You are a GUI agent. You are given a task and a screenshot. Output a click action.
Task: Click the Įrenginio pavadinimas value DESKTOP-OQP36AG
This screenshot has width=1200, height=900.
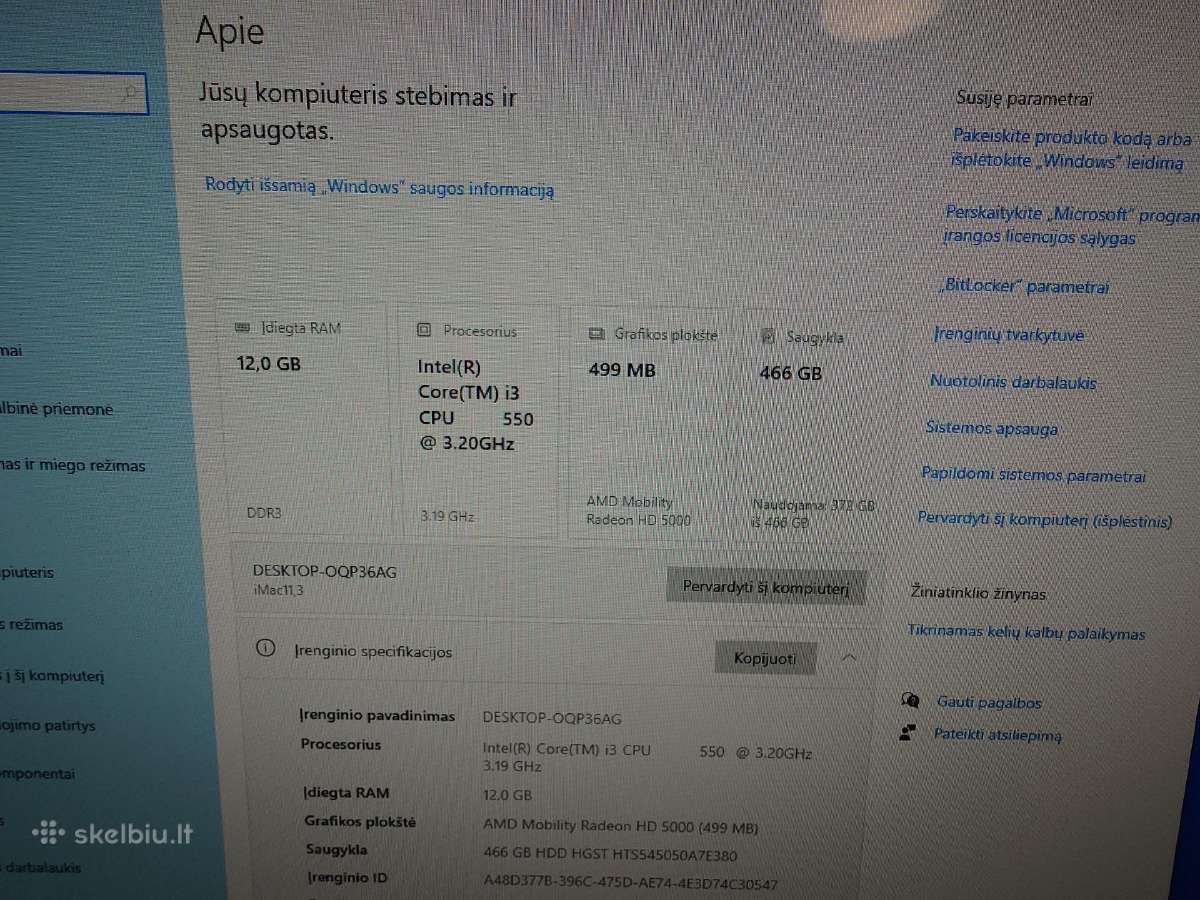[552, 717]
